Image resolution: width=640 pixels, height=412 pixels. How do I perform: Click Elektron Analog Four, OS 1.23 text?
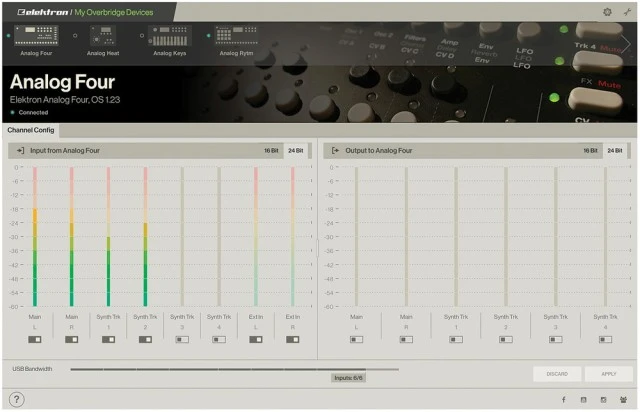(x=65, y=100)
